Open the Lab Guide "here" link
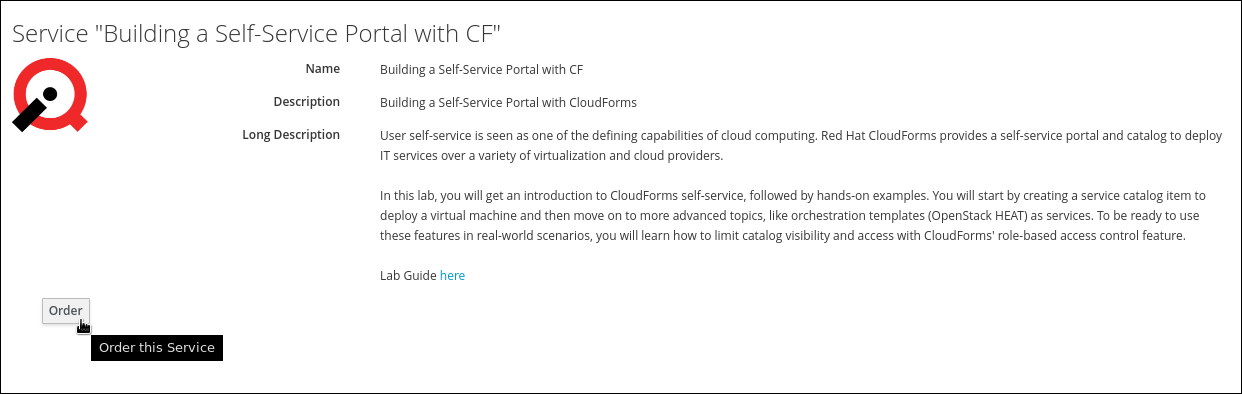 [x=453, y=275]
